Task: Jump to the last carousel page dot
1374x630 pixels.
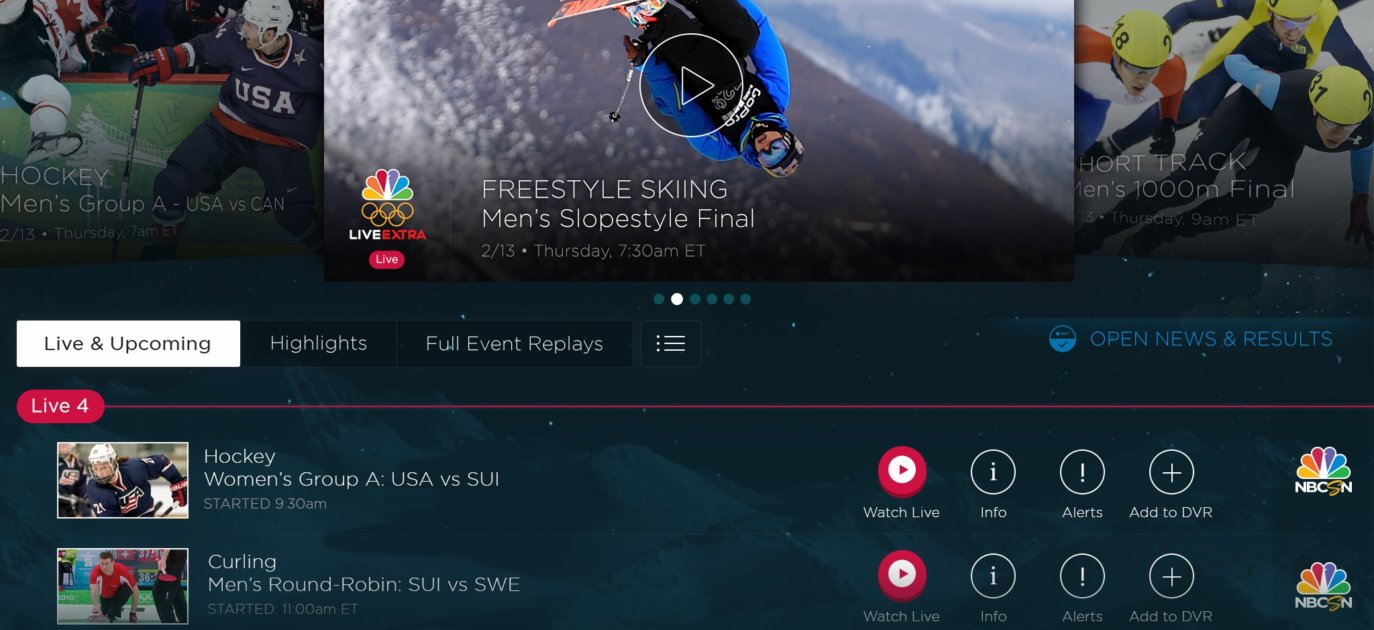Action: (745, 299)
